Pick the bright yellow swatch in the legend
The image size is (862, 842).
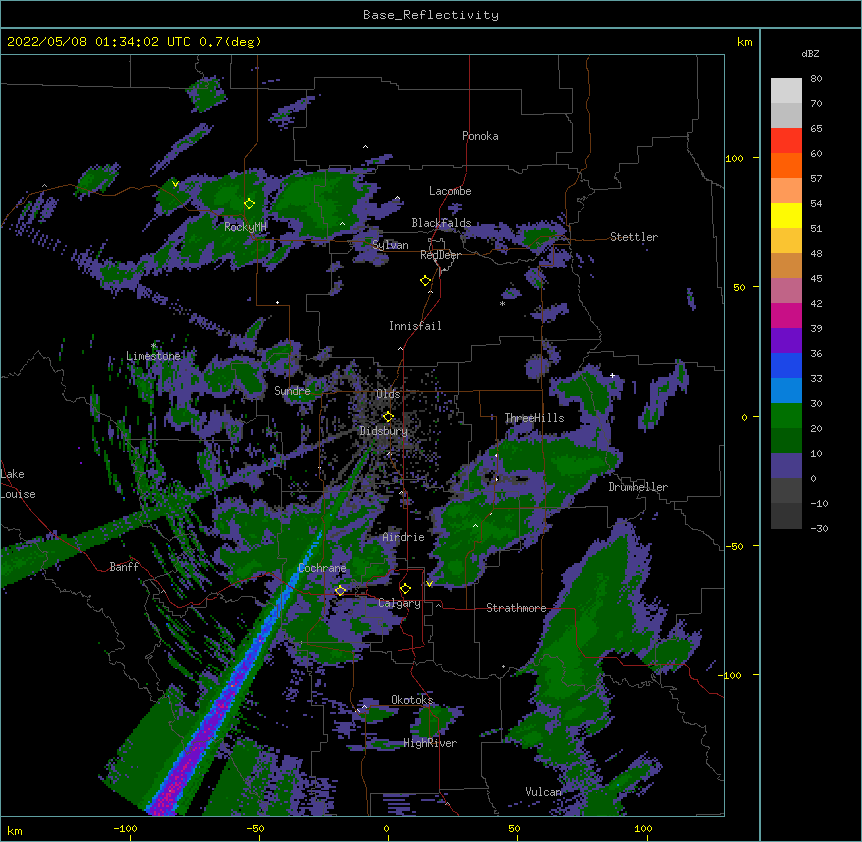pos(786,215)
